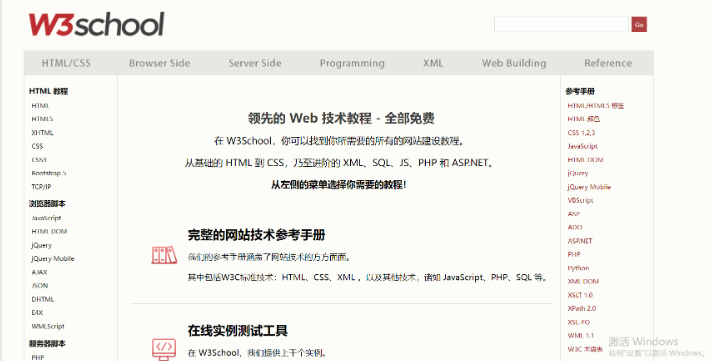The height and width of the screenshot is (361, 712).
Task: Click the 领先的 Web 技术教程 headline
Action: [x=341, y=118]
